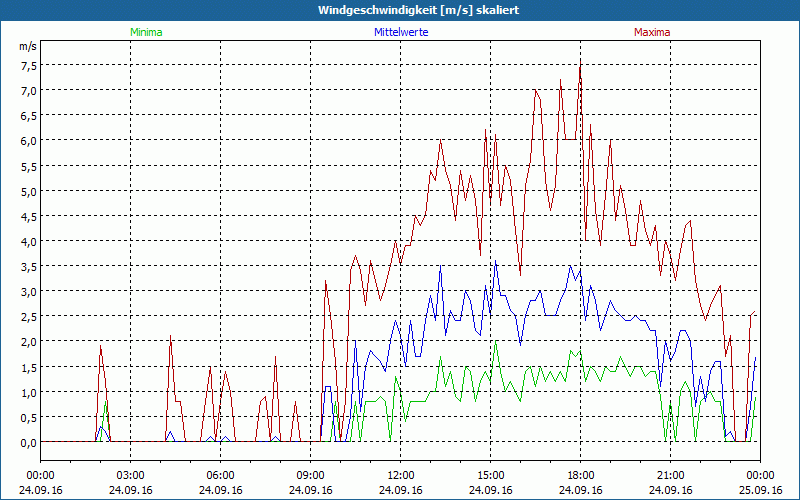Click the 0,5 y-axis value
Image resolution: width=800 pixels, height=500 pixels.
pyautogui.click(x=29, y=418)
